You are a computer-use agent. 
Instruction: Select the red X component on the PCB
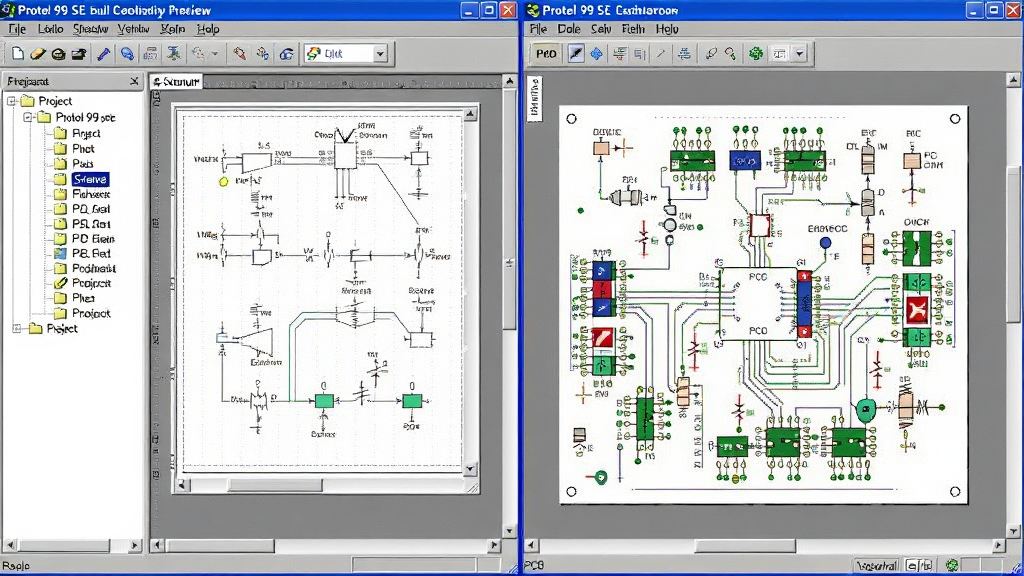point(918,311)
